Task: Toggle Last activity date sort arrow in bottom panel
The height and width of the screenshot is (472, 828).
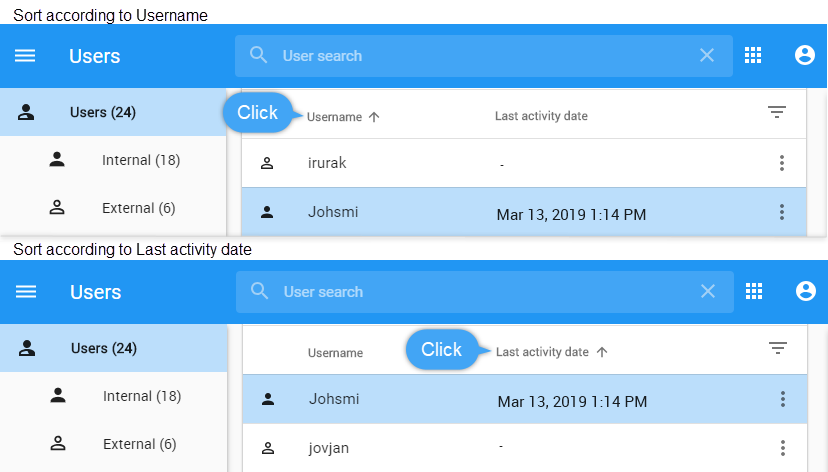Action: pos(602,352)
